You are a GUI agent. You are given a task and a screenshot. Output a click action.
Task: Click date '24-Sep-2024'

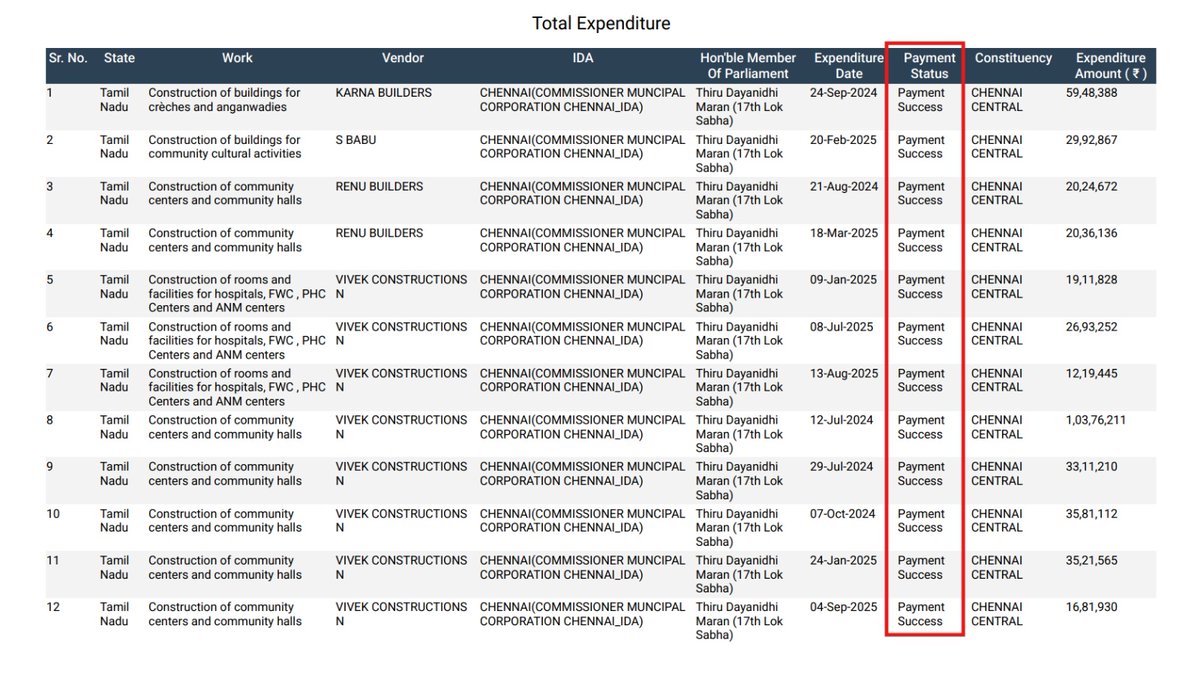click(x=844, y=93)
